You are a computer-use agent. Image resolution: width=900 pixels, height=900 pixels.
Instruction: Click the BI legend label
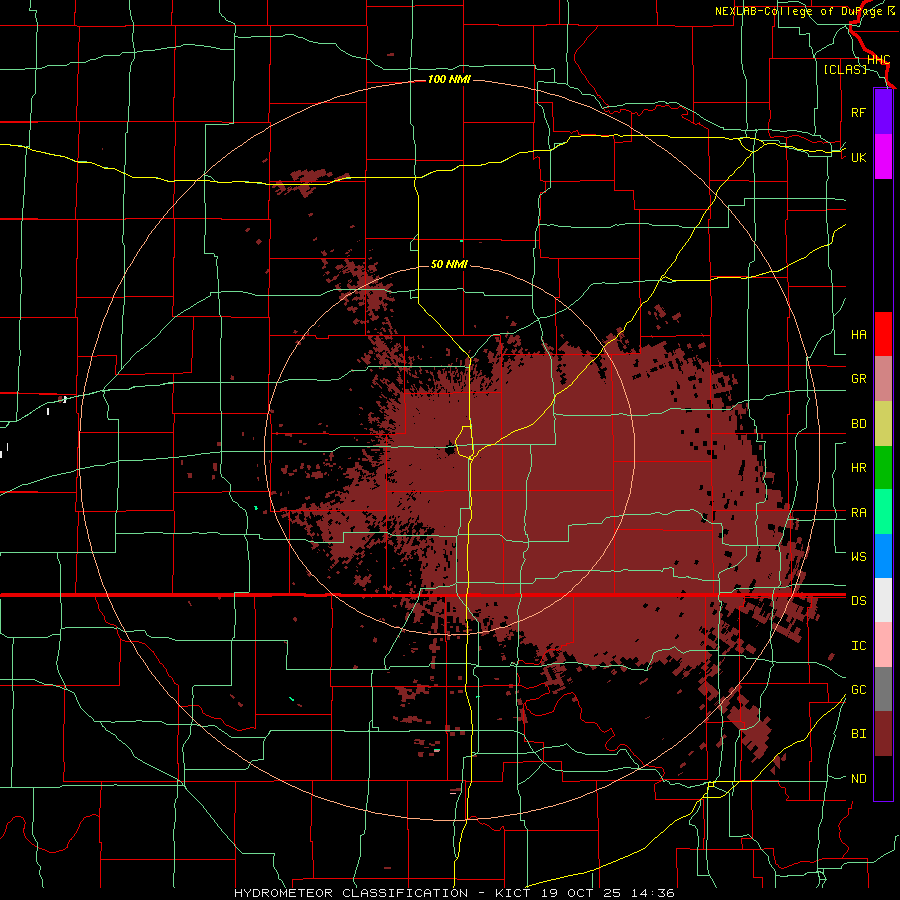pos(858,734)
